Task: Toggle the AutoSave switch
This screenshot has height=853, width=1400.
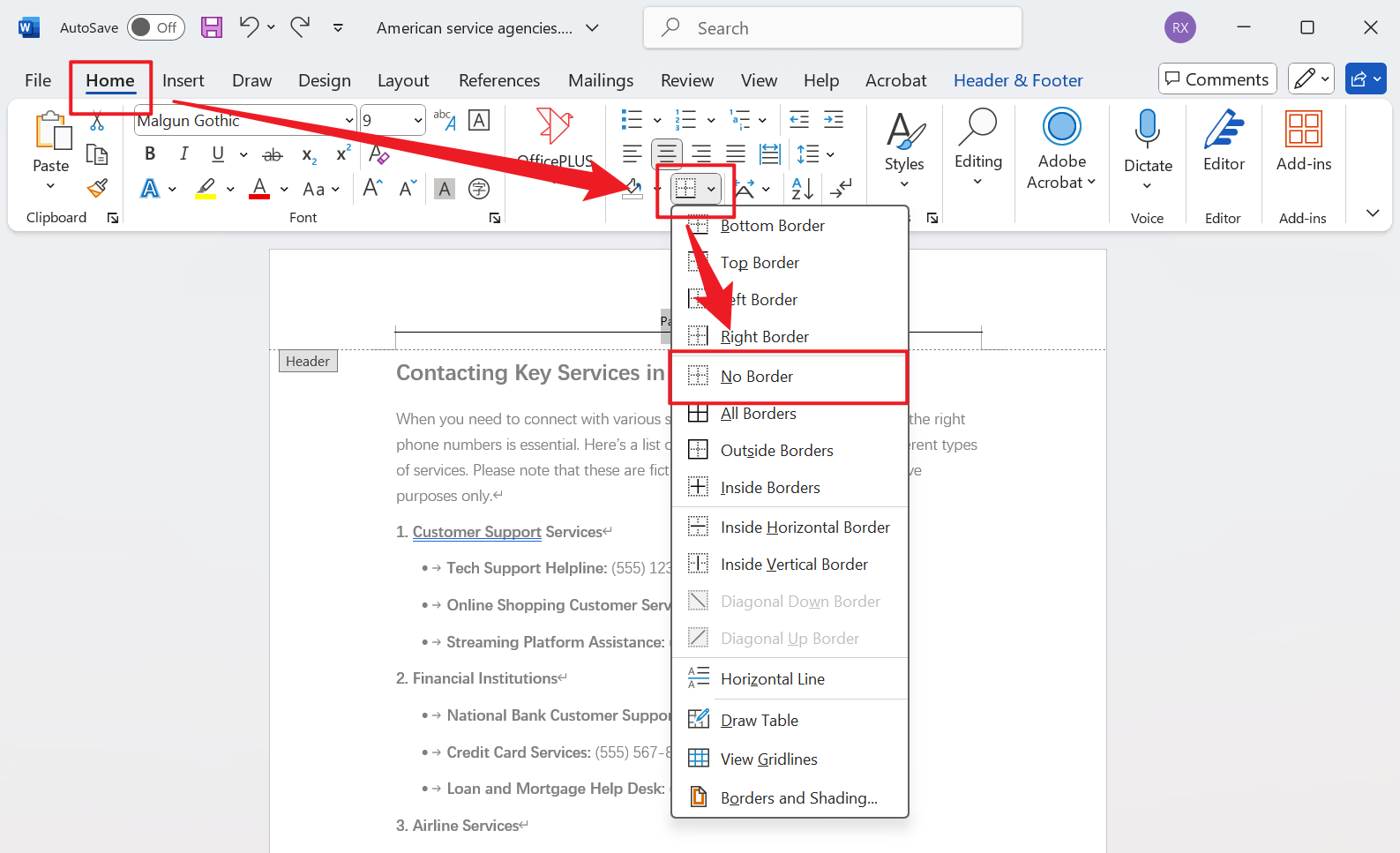Action: (x=155, y=27)
